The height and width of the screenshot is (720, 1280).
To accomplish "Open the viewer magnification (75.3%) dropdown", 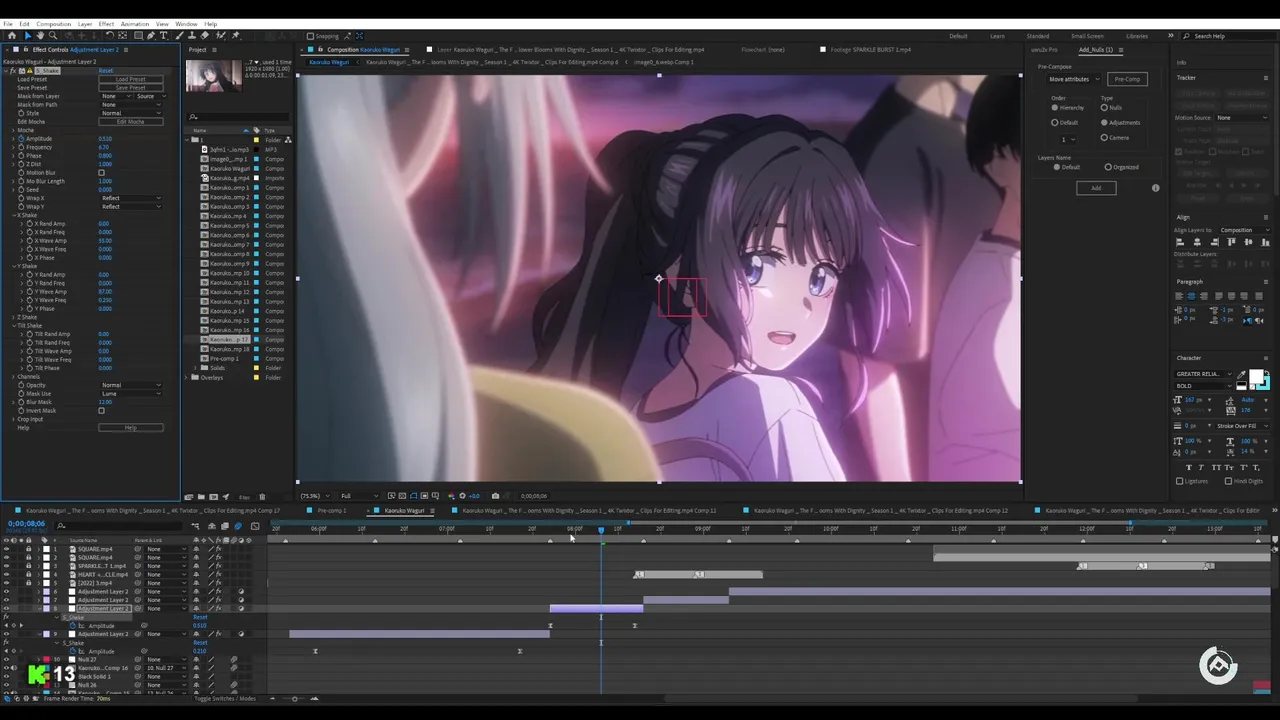I will point(315,496).
